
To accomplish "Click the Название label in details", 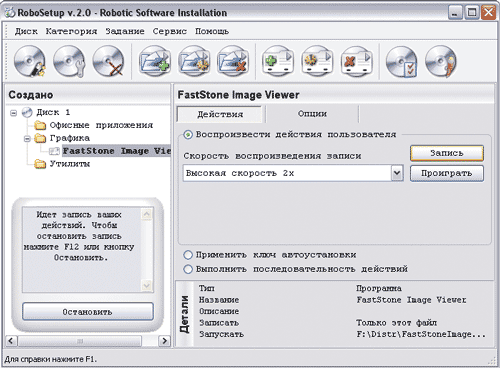I will pyautogui.click(x=219, y=300).
